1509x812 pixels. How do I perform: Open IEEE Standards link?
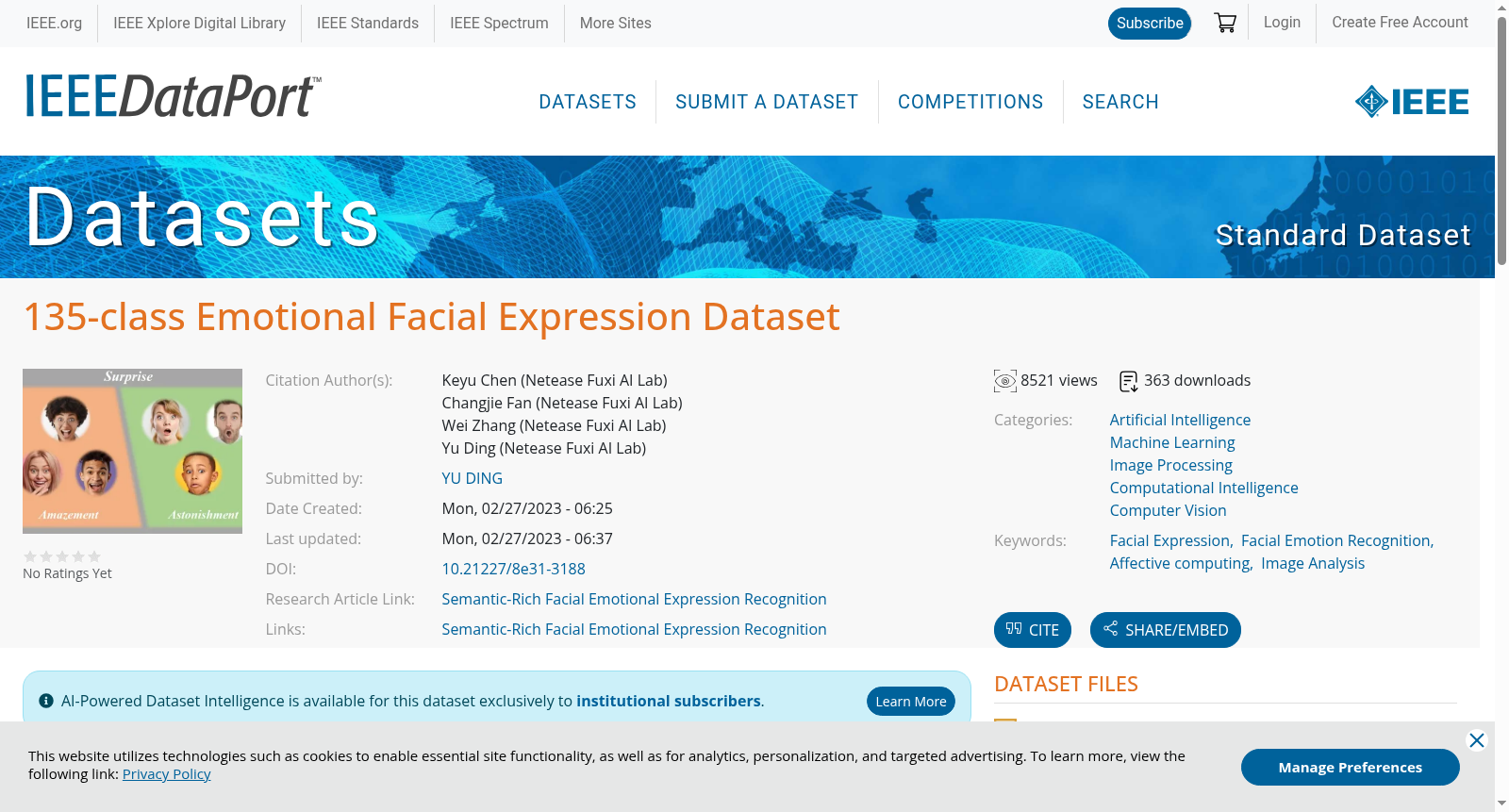pos(368,23)
